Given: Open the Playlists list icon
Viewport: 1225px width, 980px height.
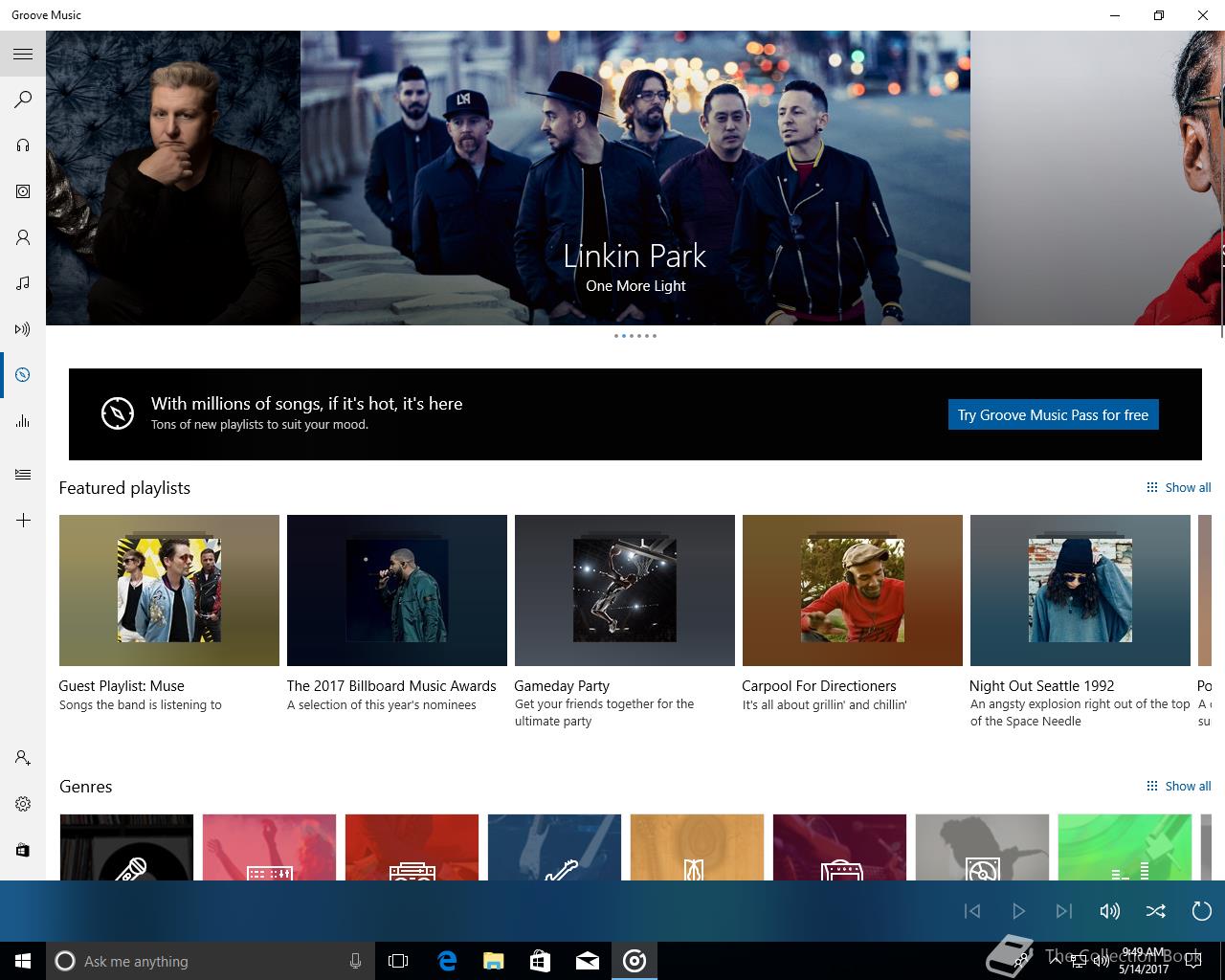Looking at the screenshot, I should pos(23,475).
